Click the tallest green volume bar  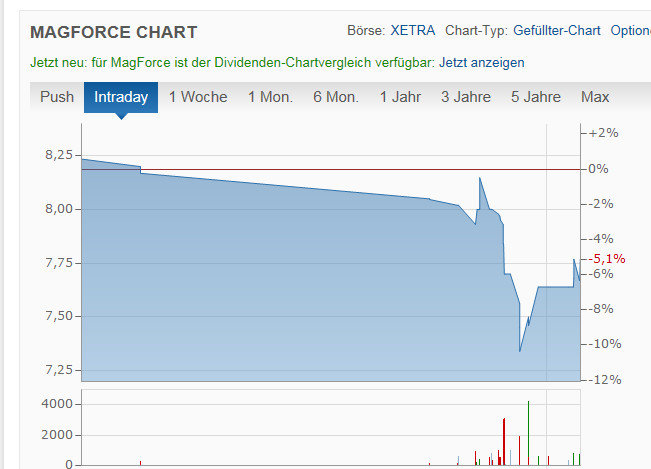528,432
